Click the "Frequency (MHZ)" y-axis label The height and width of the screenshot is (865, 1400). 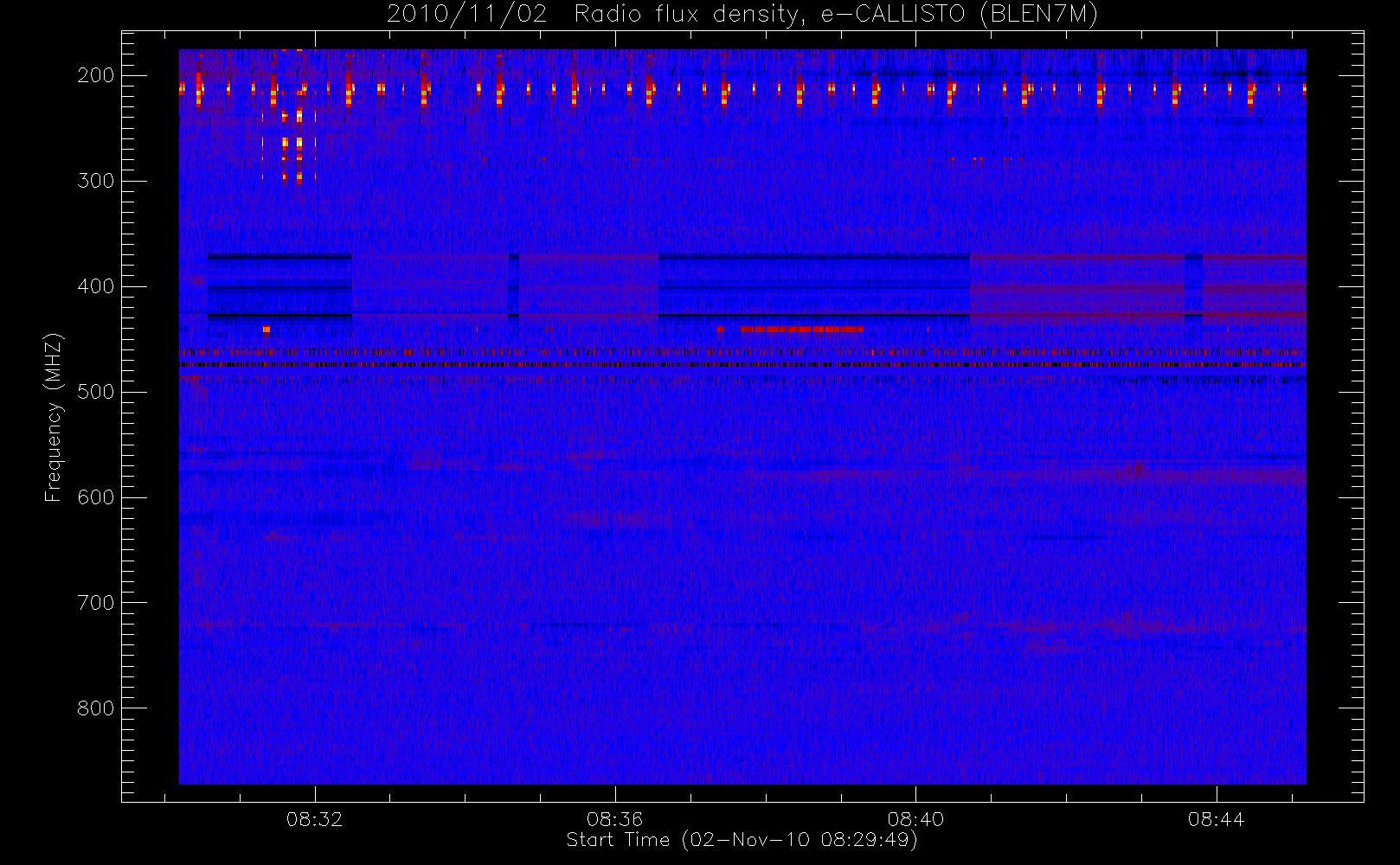[x=54, y=417]
